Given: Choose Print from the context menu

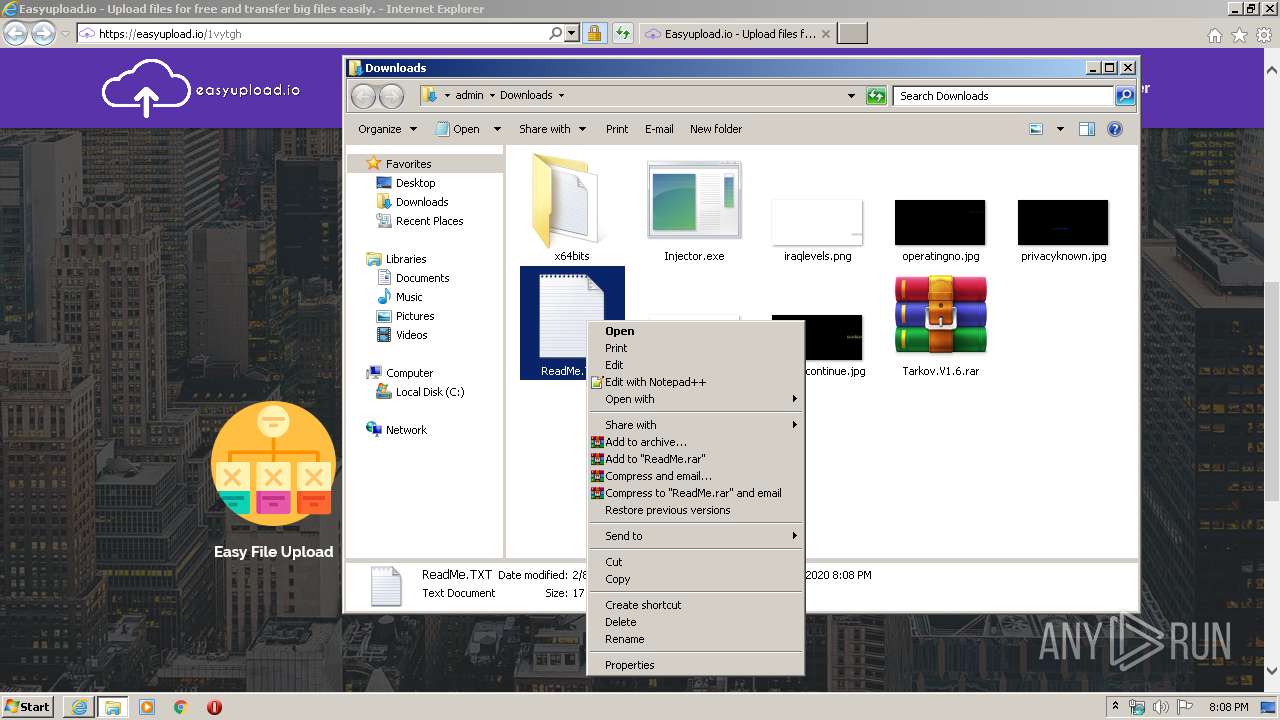Looking at the screenshot, I should click(695, 348).
